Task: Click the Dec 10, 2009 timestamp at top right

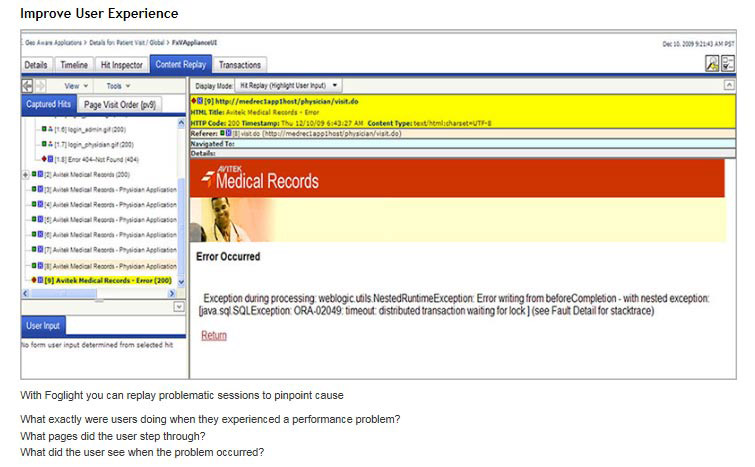Action: click(x=698, y=44)
